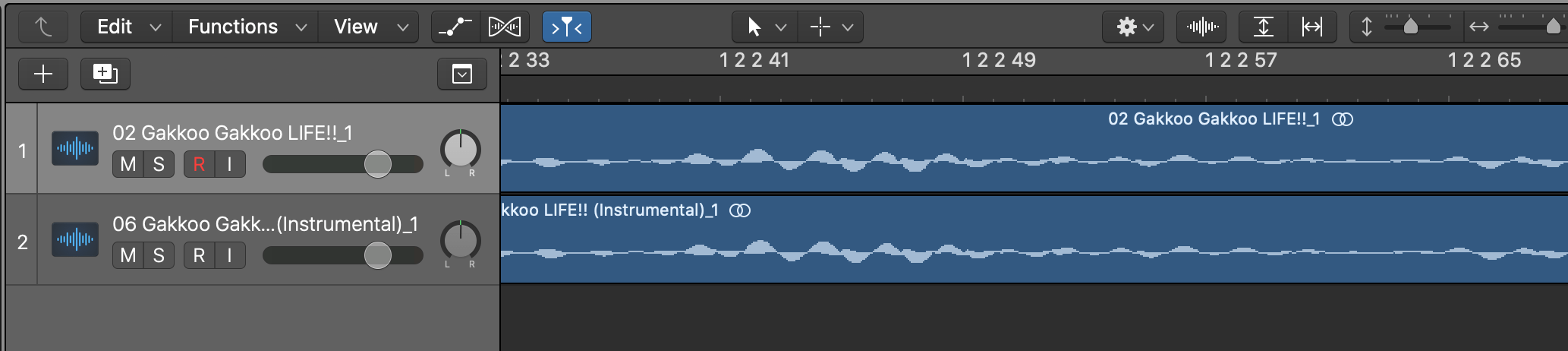This screenshot has width=1568, height=351.
Task: Disable record on track 1
Action: click(199, 164)
